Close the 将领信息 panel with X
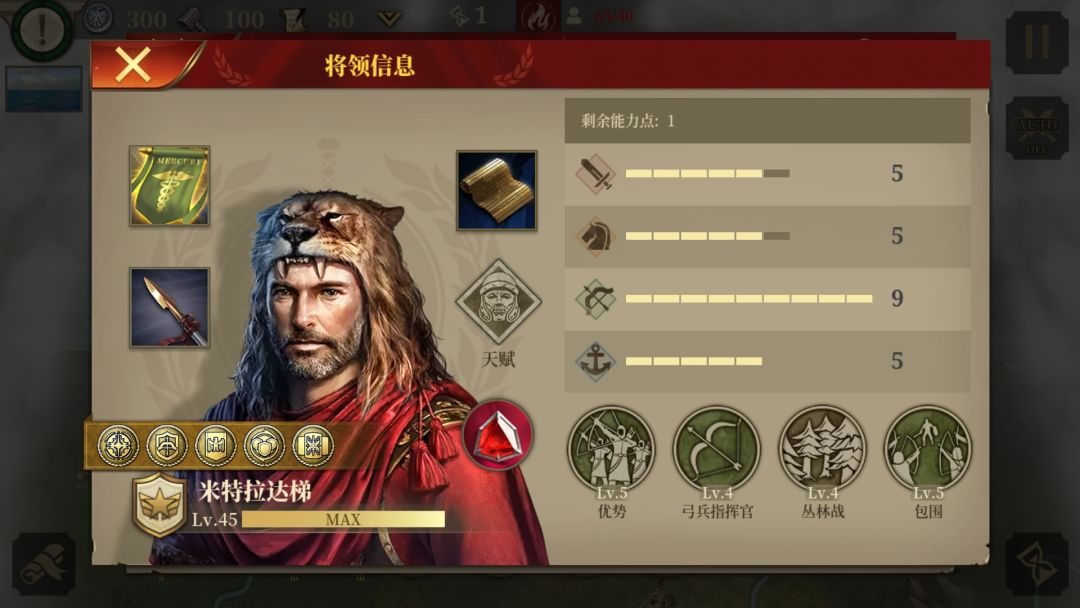Screen dimensions: 1080x608 tap(132, 65)
